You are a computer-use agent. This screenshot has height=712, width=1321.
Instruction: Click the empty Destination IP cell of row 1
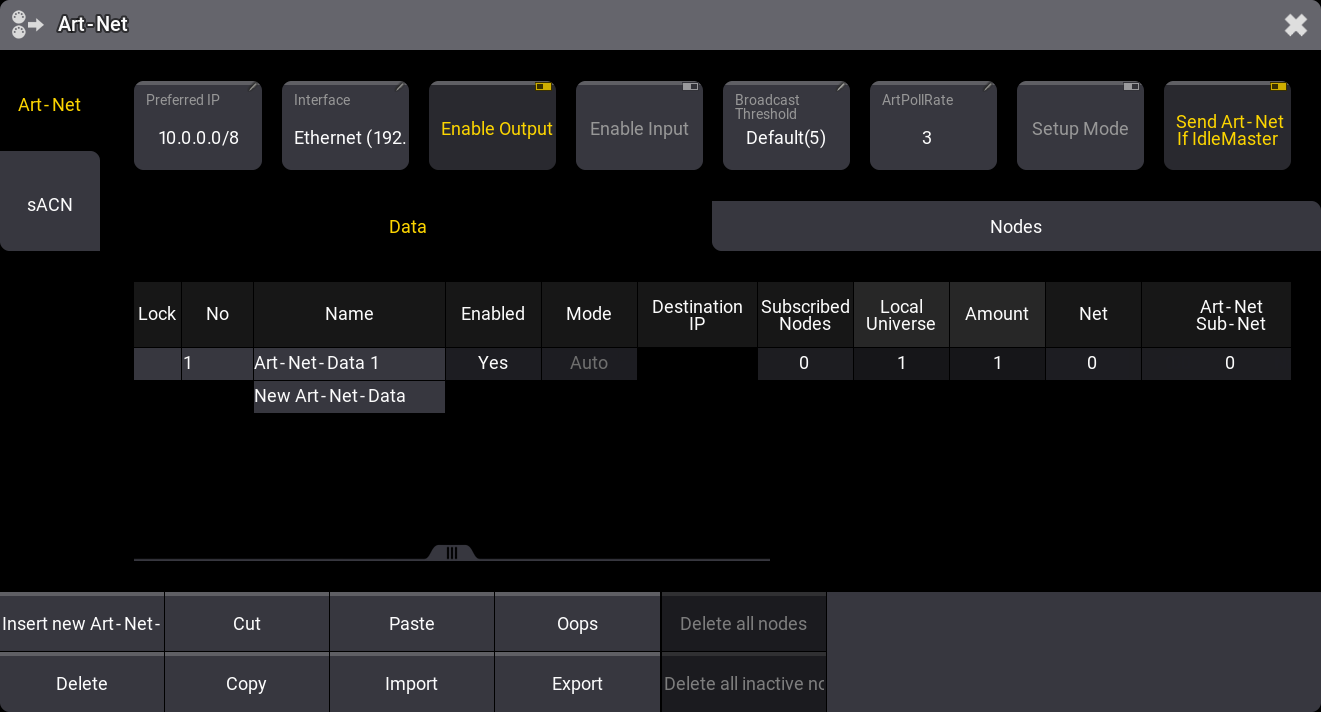(697, 364)
